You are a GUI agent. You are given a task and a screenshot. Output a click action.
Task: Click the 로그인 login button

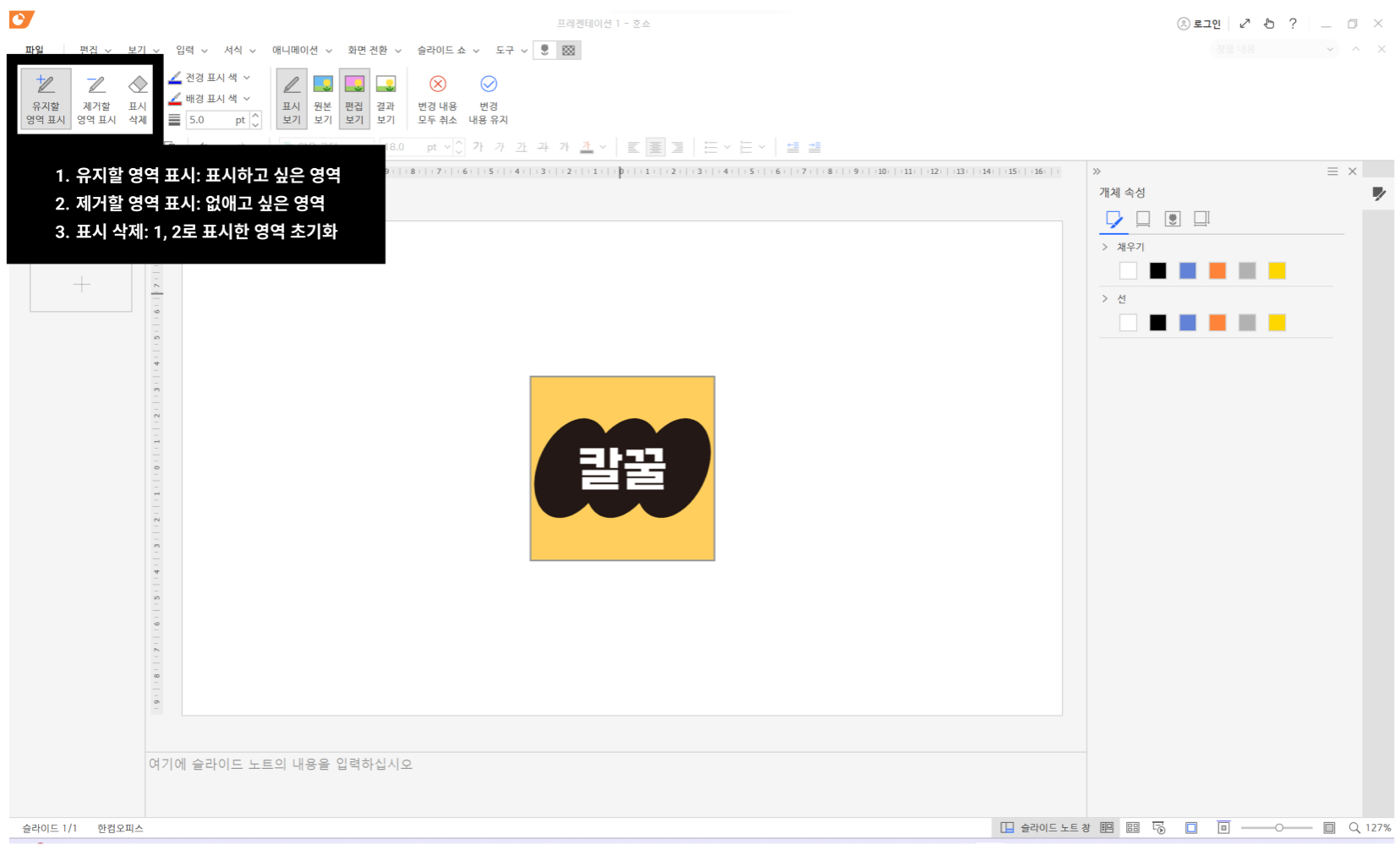[x=1199, y=24]
